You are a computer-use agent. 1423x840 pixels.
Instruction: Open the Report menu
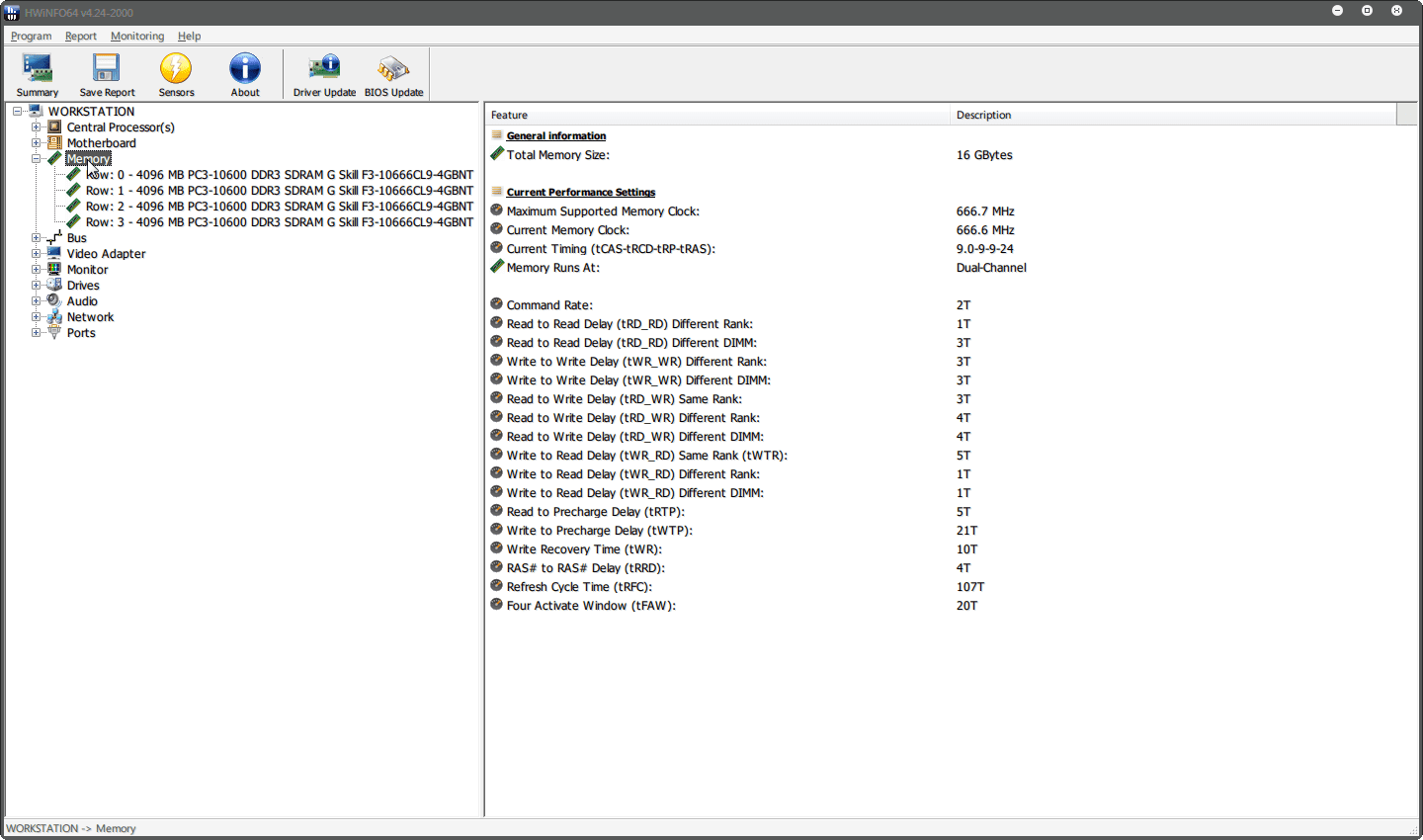(81, 37)
